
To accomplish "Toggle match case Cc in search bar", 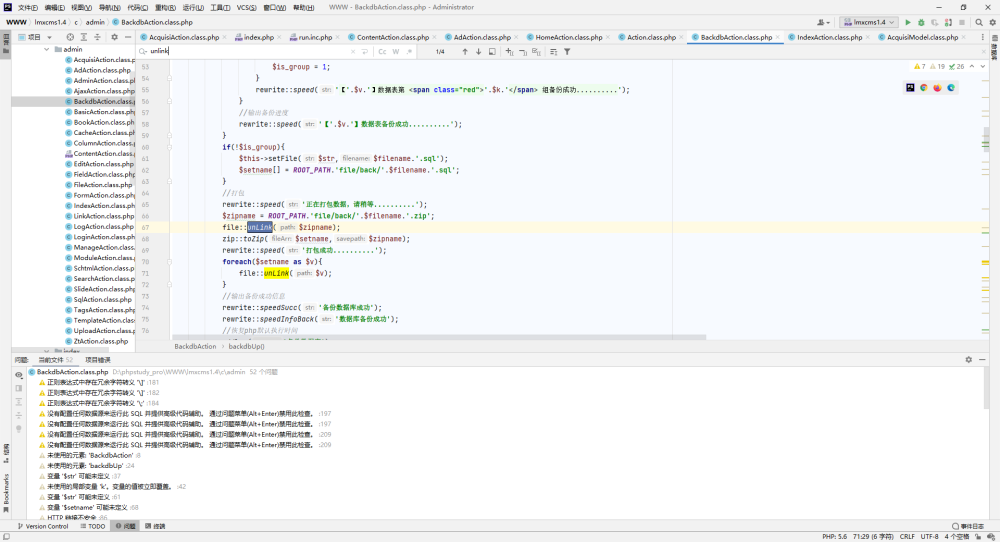I will (382, 52).
